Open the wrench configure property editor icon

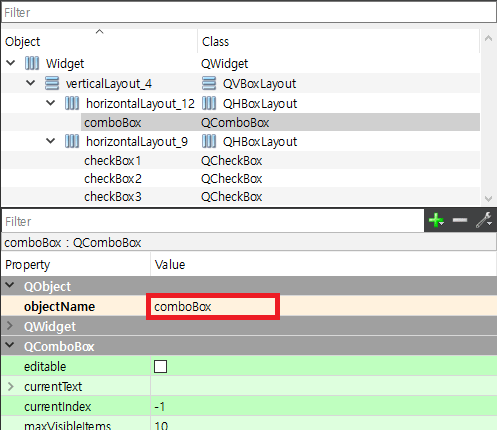[484, 220]
